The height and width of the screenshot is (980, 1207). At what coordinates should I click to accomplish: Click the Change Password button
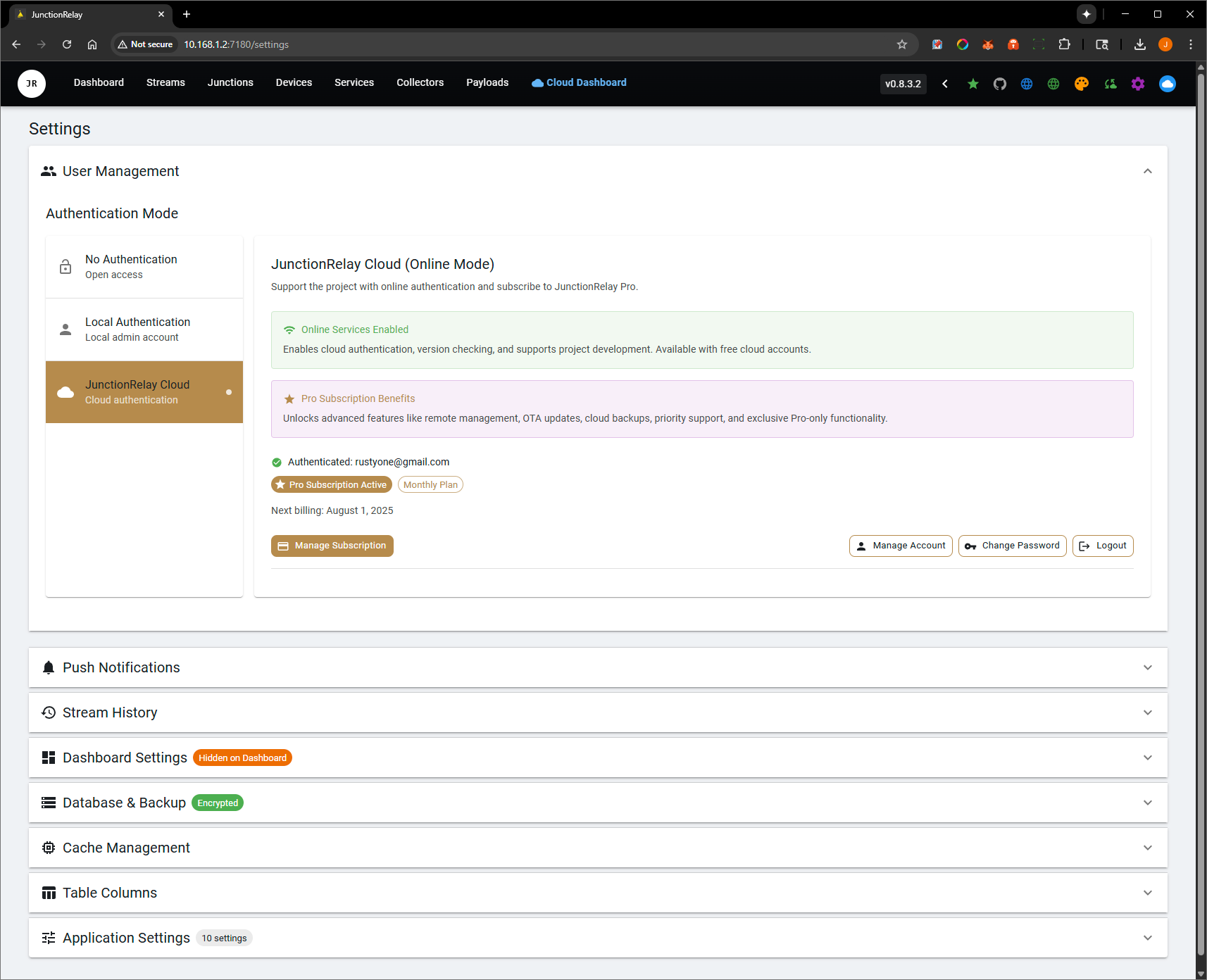coord(1013,546)
